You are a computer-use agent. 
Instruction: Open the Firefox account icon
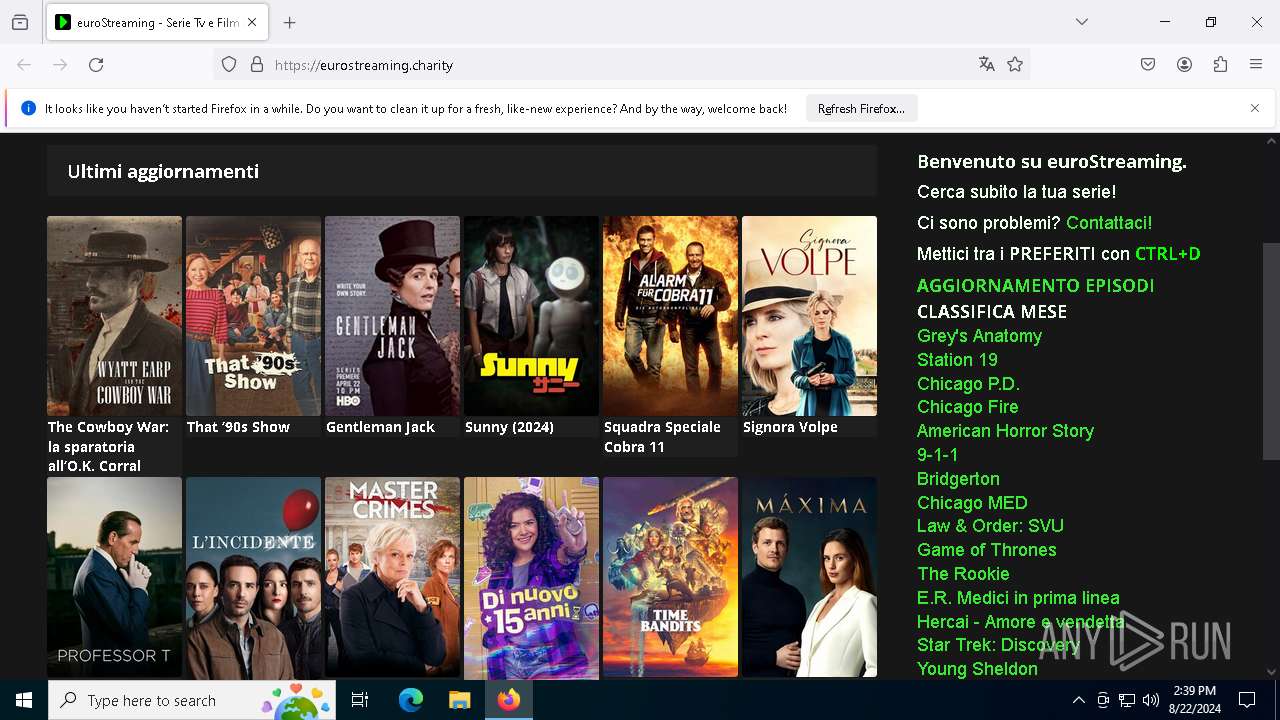1184,65
